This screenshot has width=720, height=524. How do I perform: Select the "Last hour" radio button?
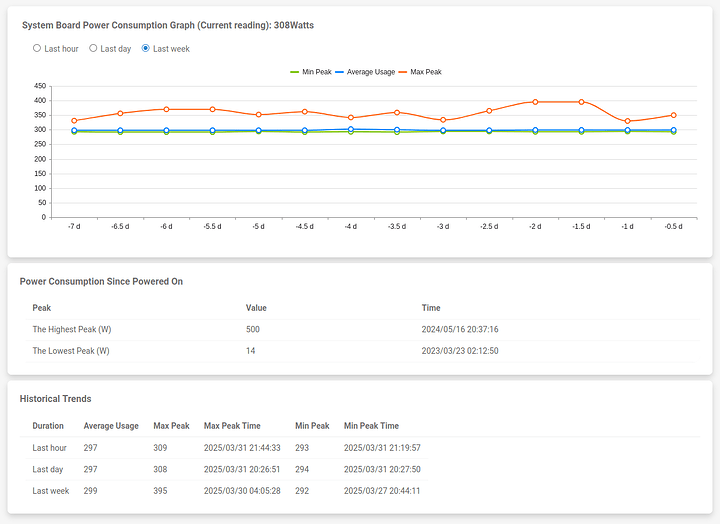tap(37, 48)
